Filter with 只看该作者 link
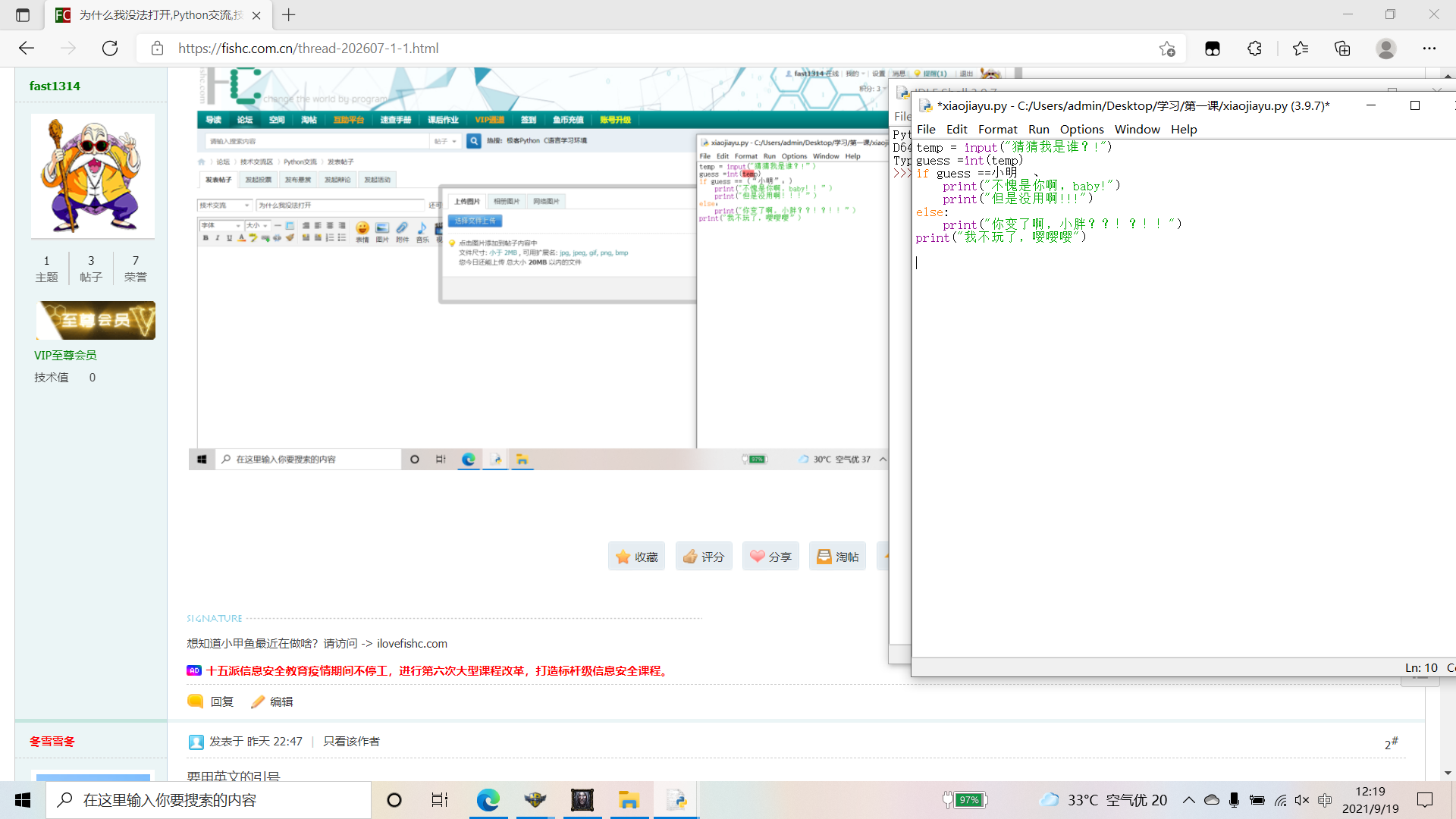Image resolution: width=1456 pixels, height=819 pixels. tap(351, 742)
